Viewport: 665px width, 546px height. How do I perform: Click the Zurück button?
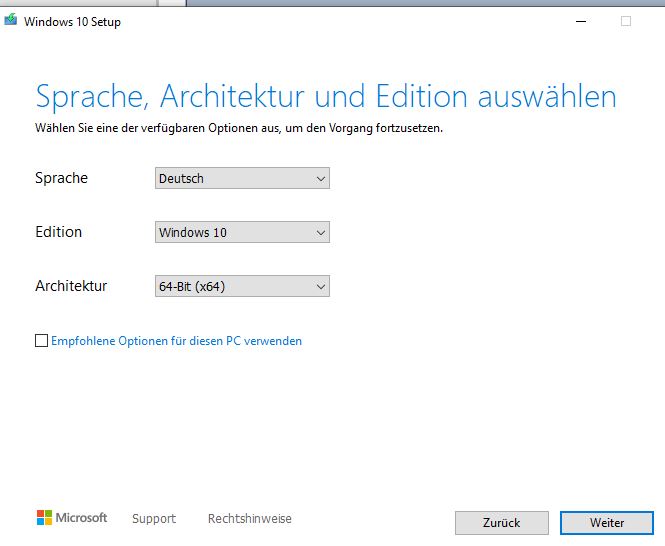[502, 523]
